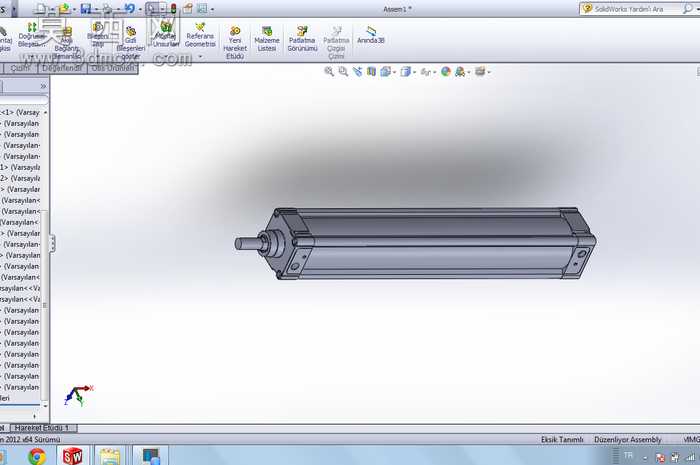Select the Bileşeni Taşı tool

pos(98,35)
